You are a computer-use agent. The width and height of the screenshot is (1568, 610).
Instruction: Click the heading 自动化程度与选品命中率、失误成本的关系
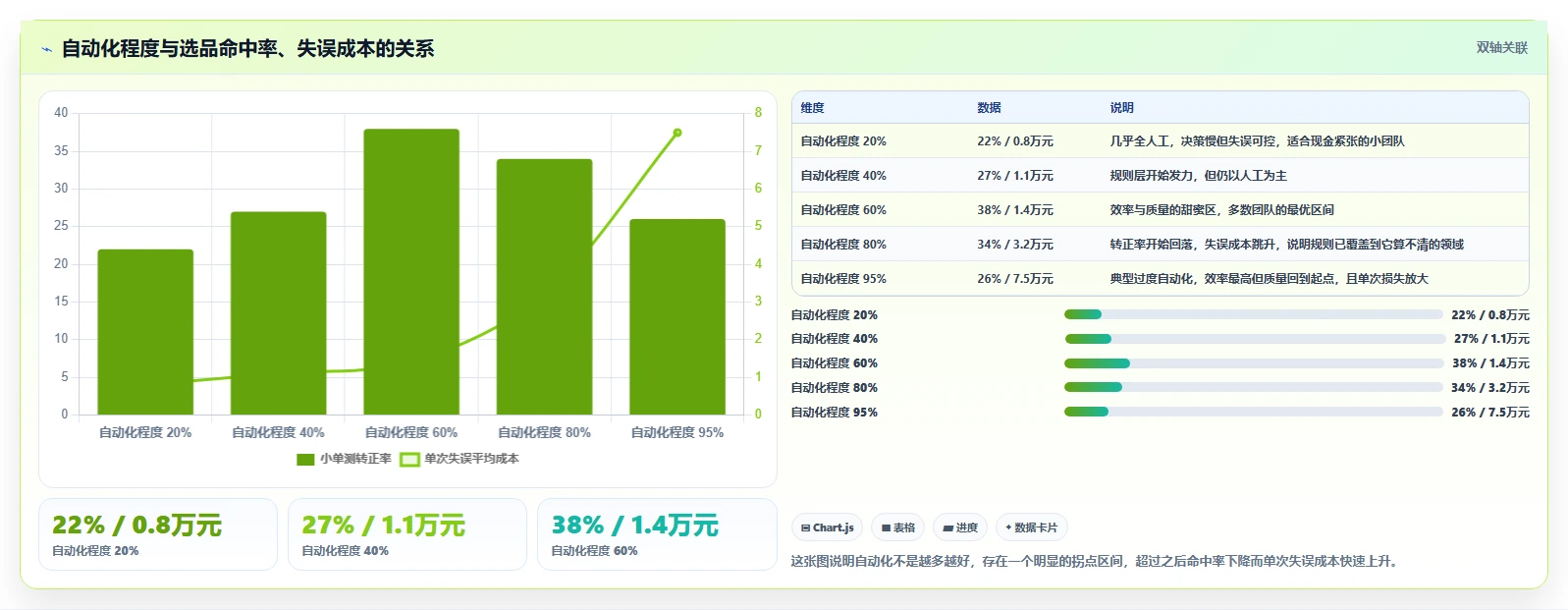[x=247, y=49]
